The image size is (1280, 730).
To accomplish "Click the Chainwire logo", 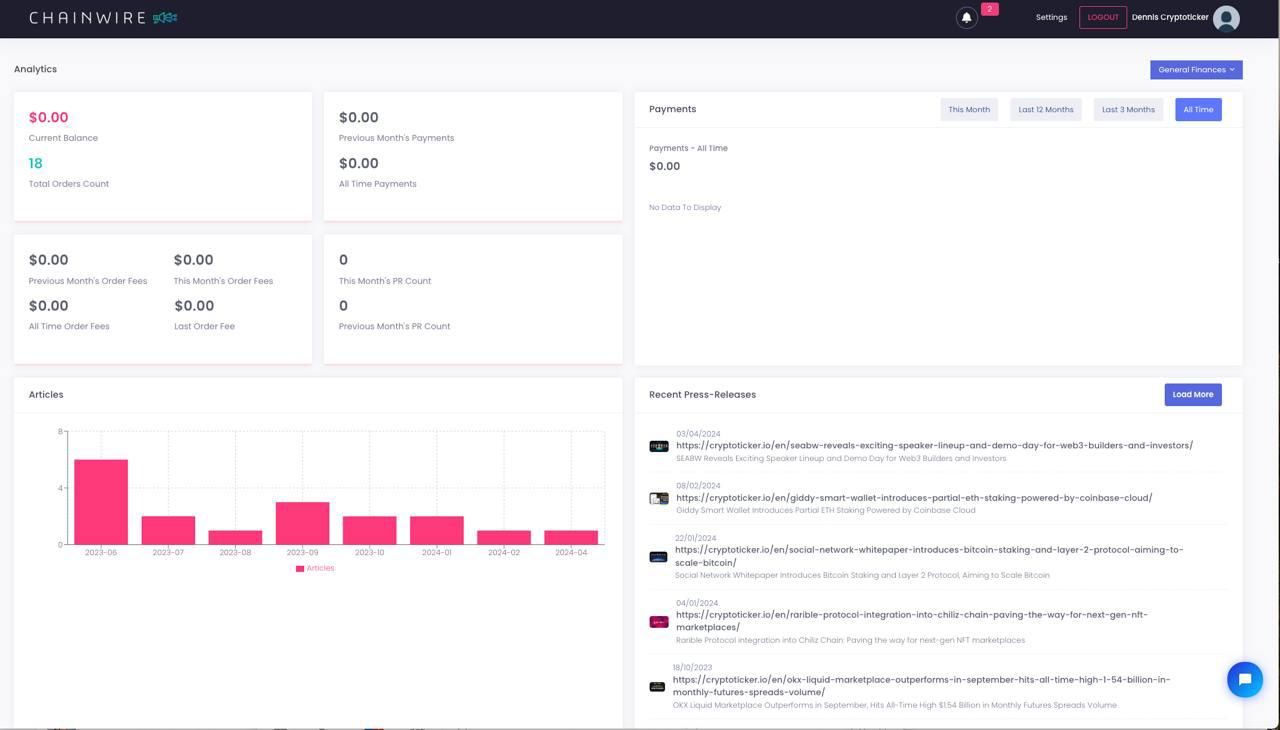I will click(x=103, y=18).
